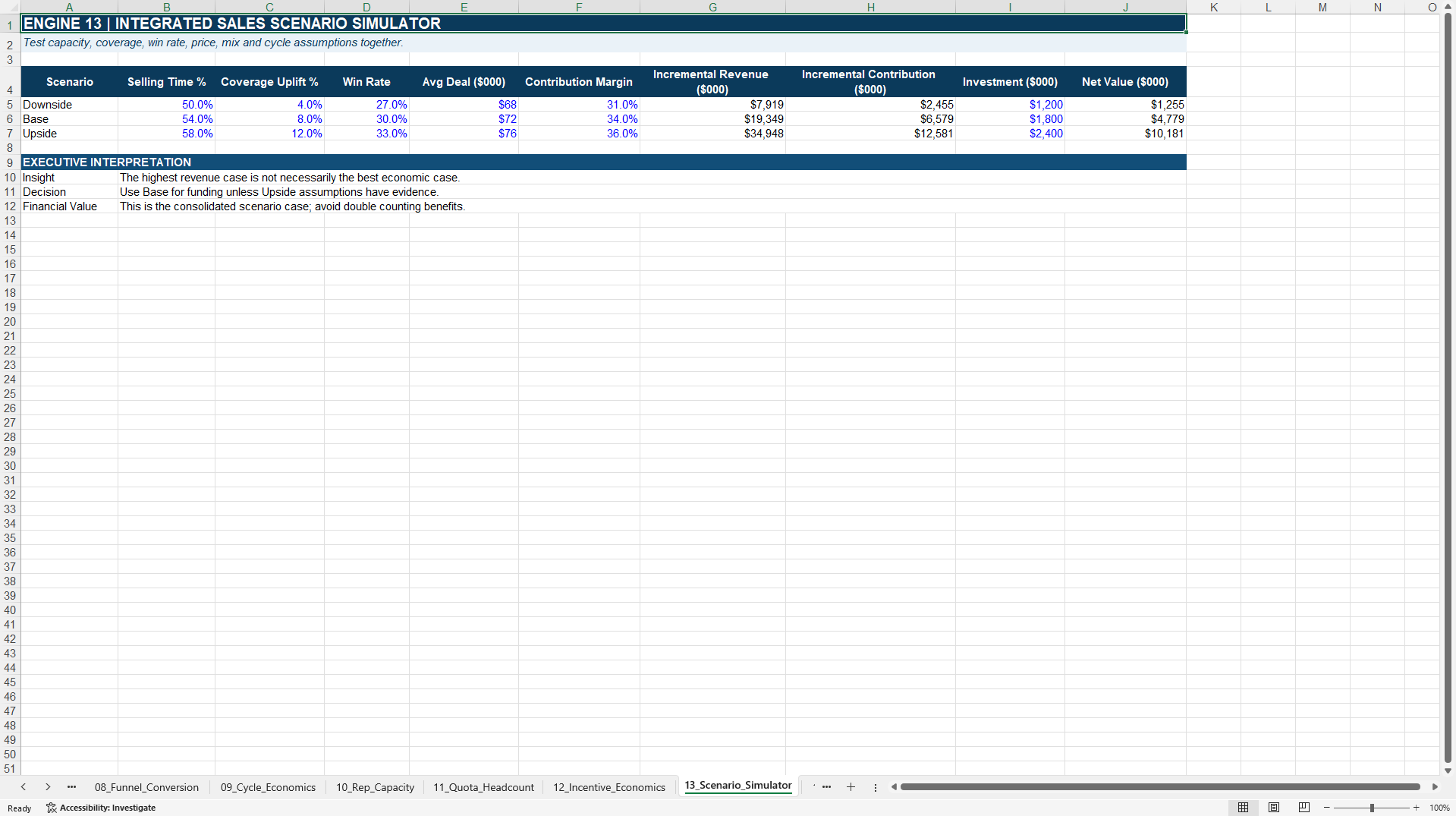Switch to the 09_Cycle_Economics sheet tab
Screen dimensions: 1456x816
(268, 787)
